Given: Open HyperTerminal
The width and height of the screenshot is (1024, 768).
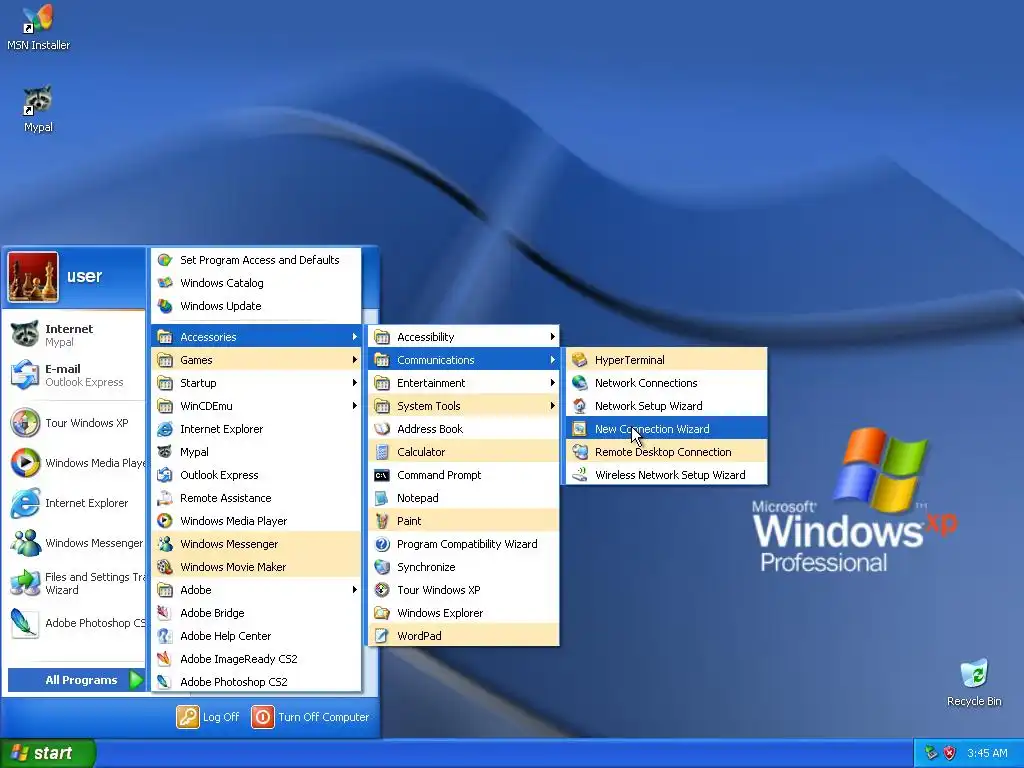Looking at the screenshot, I should (x=666, y=360).
